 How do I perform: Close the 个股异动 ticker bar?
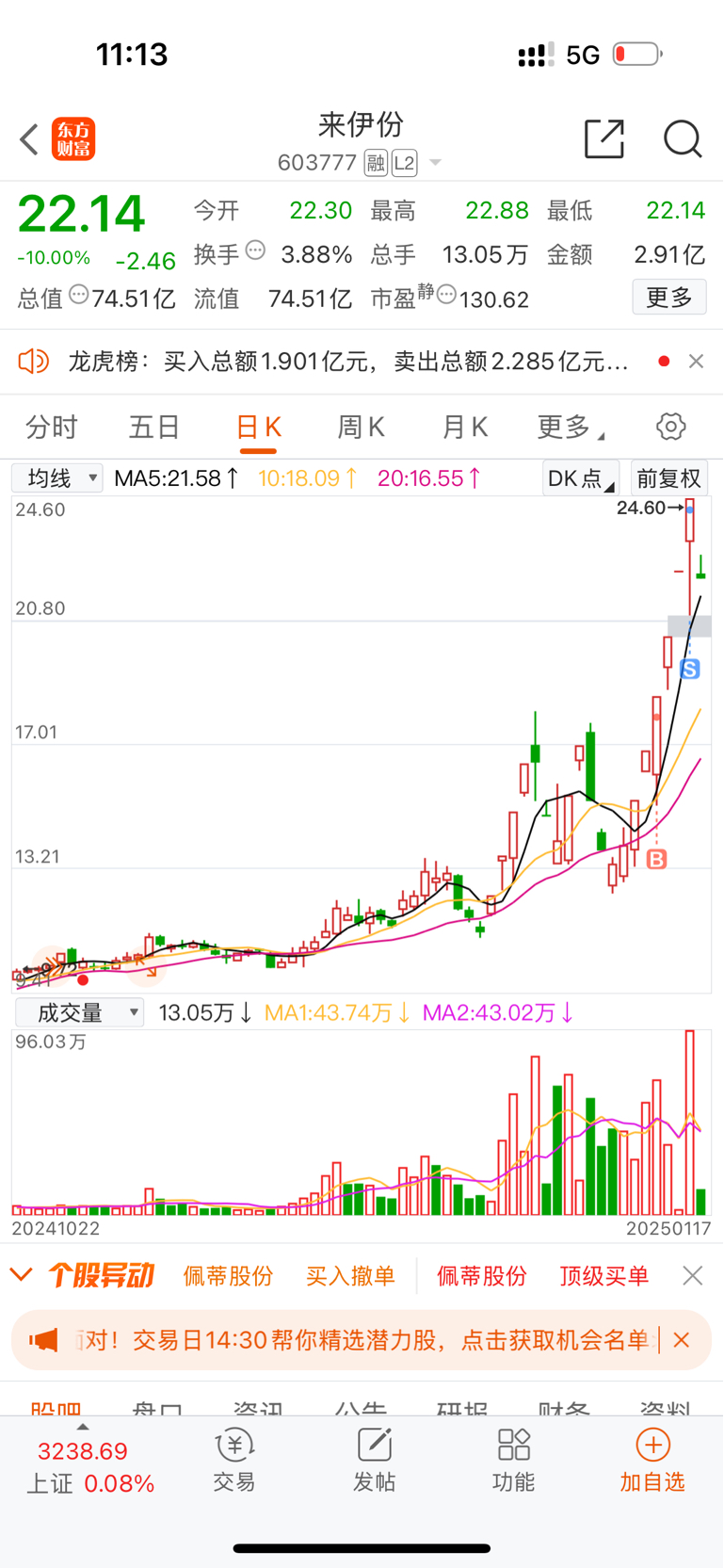[x=693, y=1275]
